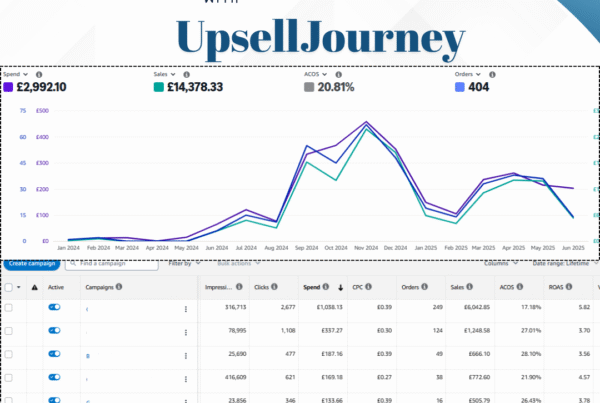
Task: Open the Spend metric selector dropdown
Action: (16, 74)
